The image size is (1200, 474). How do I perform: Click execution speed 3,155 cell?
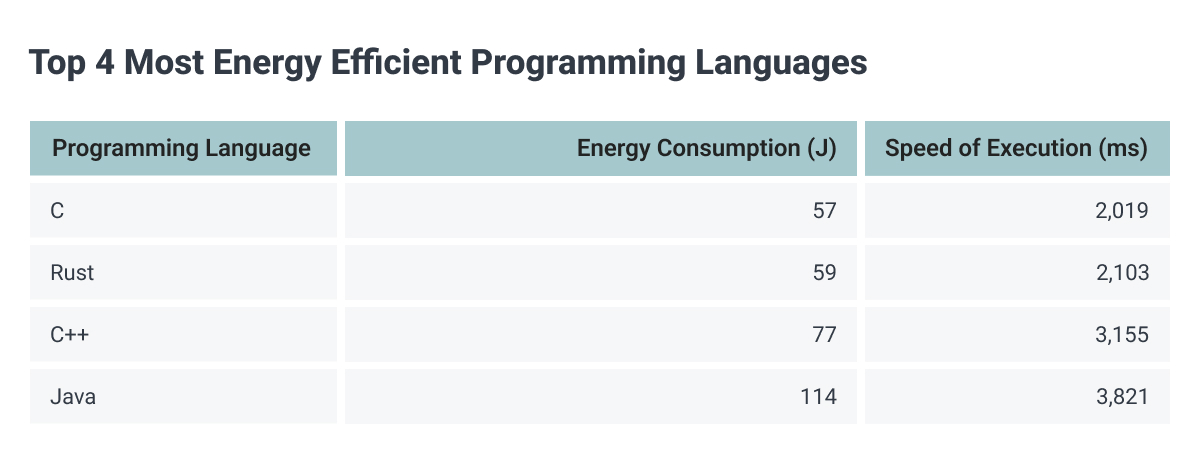(1017, 334)
